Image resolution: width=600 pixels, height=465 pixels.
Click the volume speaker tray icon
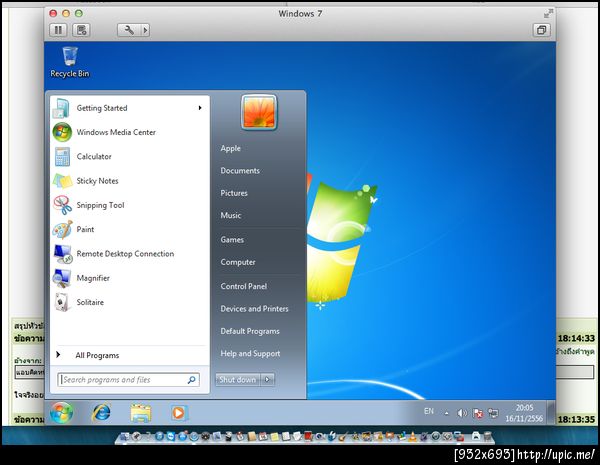point(462,413)
